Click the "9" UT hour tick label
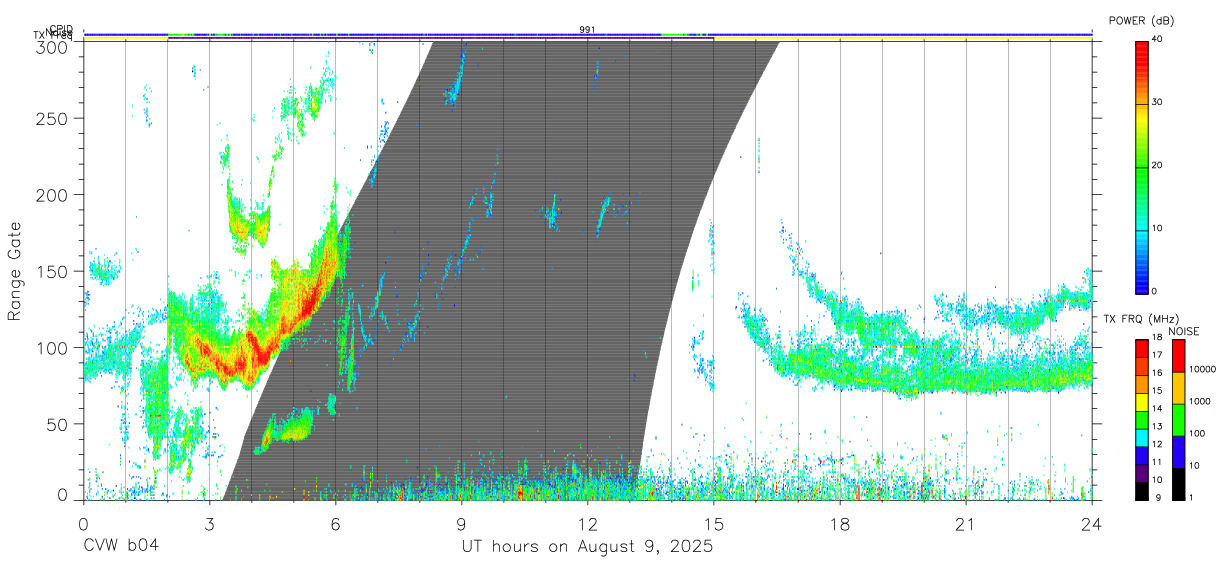The image size is (1228, 567). (461, 522)
